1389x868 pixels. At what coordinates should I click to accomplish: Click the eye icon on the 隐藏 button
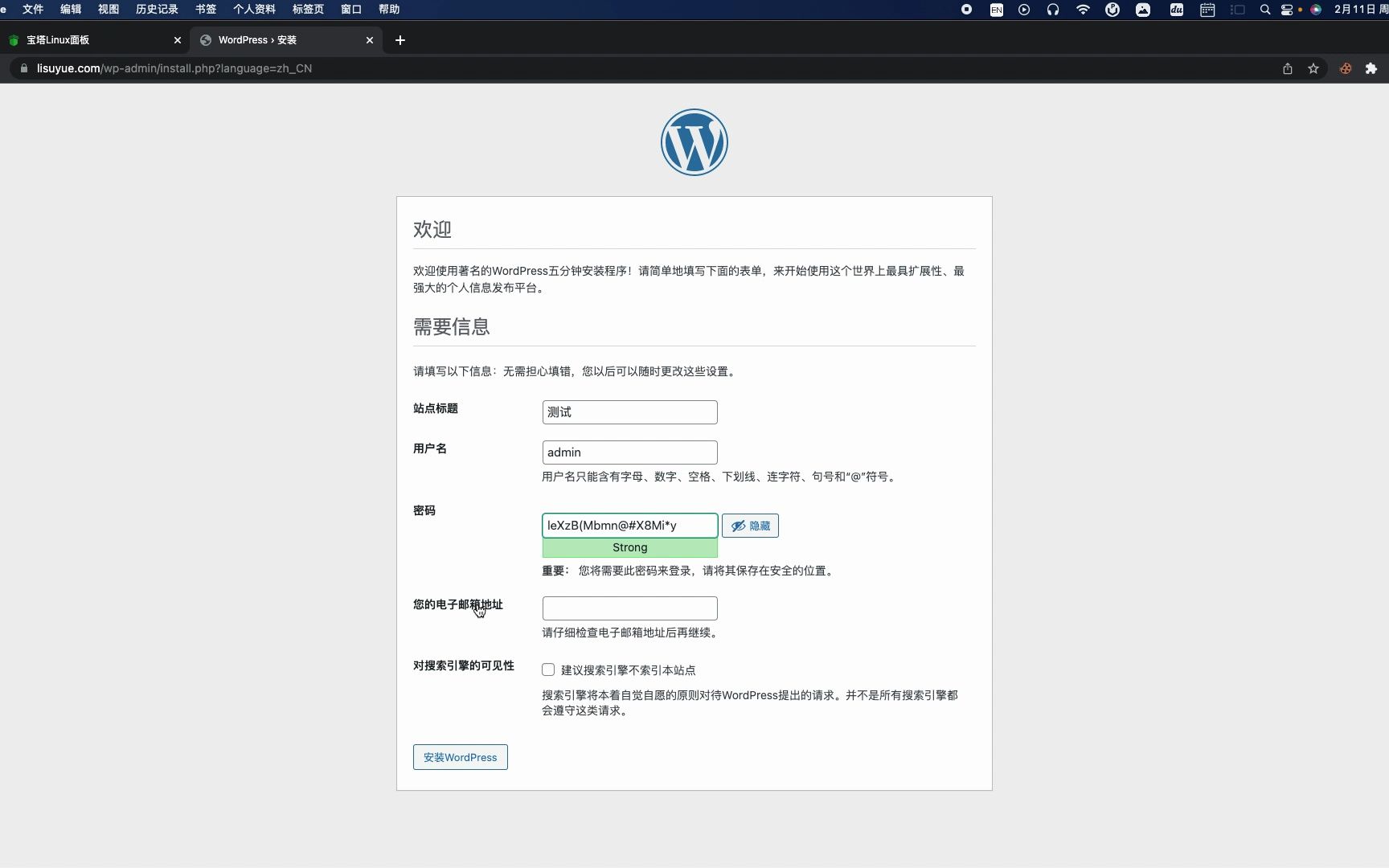click(738, 526)
